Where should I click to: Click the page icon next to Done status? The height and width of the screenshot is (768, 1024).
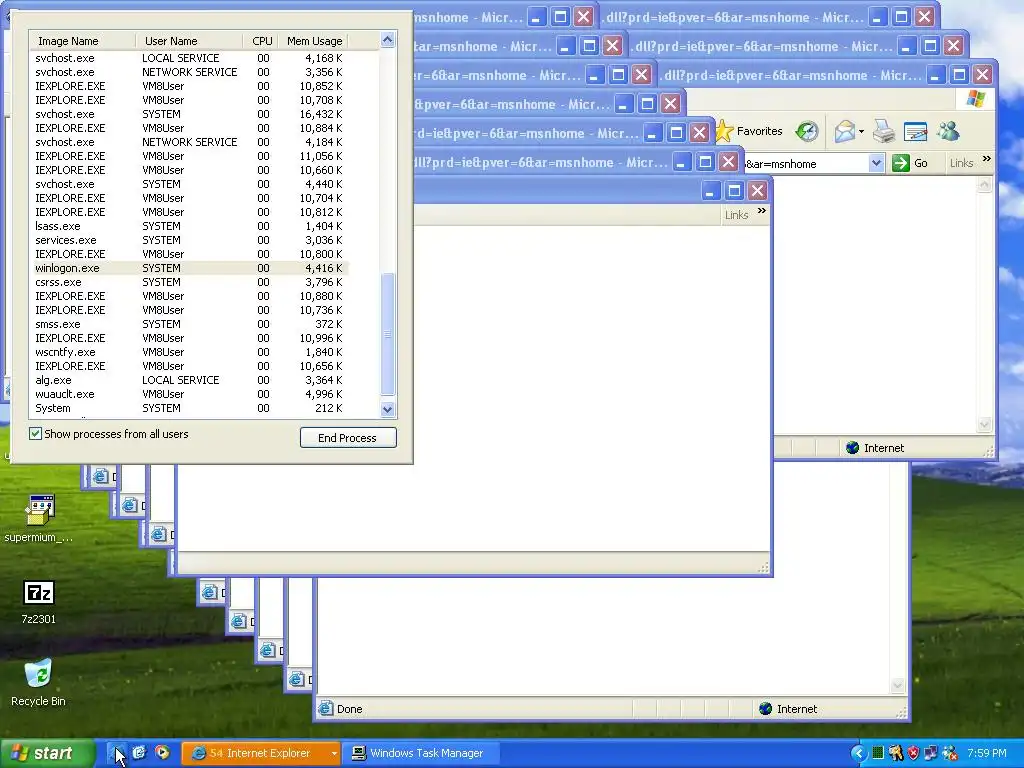point(325,709)
